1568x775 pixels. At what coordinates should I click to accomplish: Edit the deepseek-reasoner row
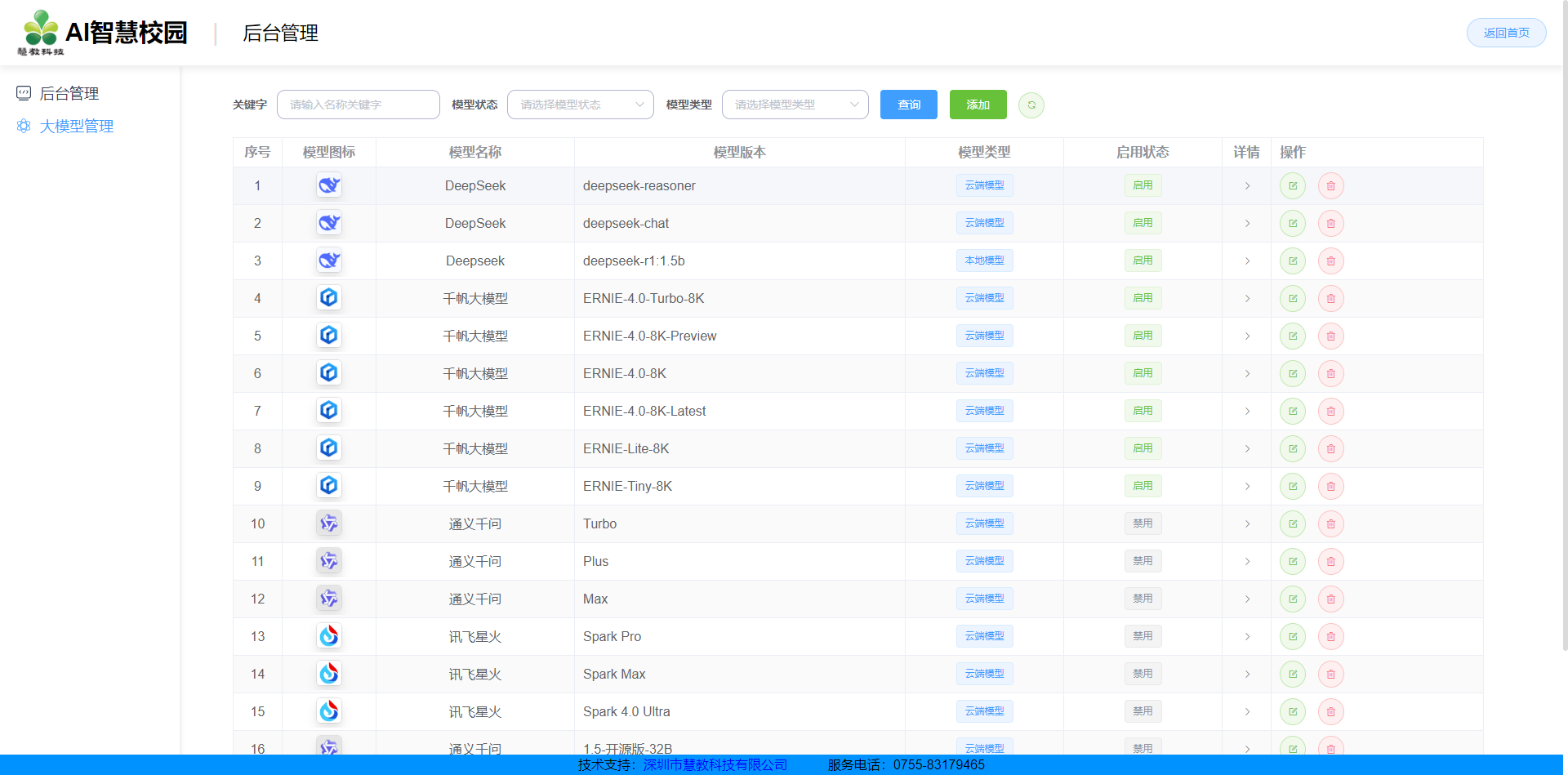pos(1293,185)
